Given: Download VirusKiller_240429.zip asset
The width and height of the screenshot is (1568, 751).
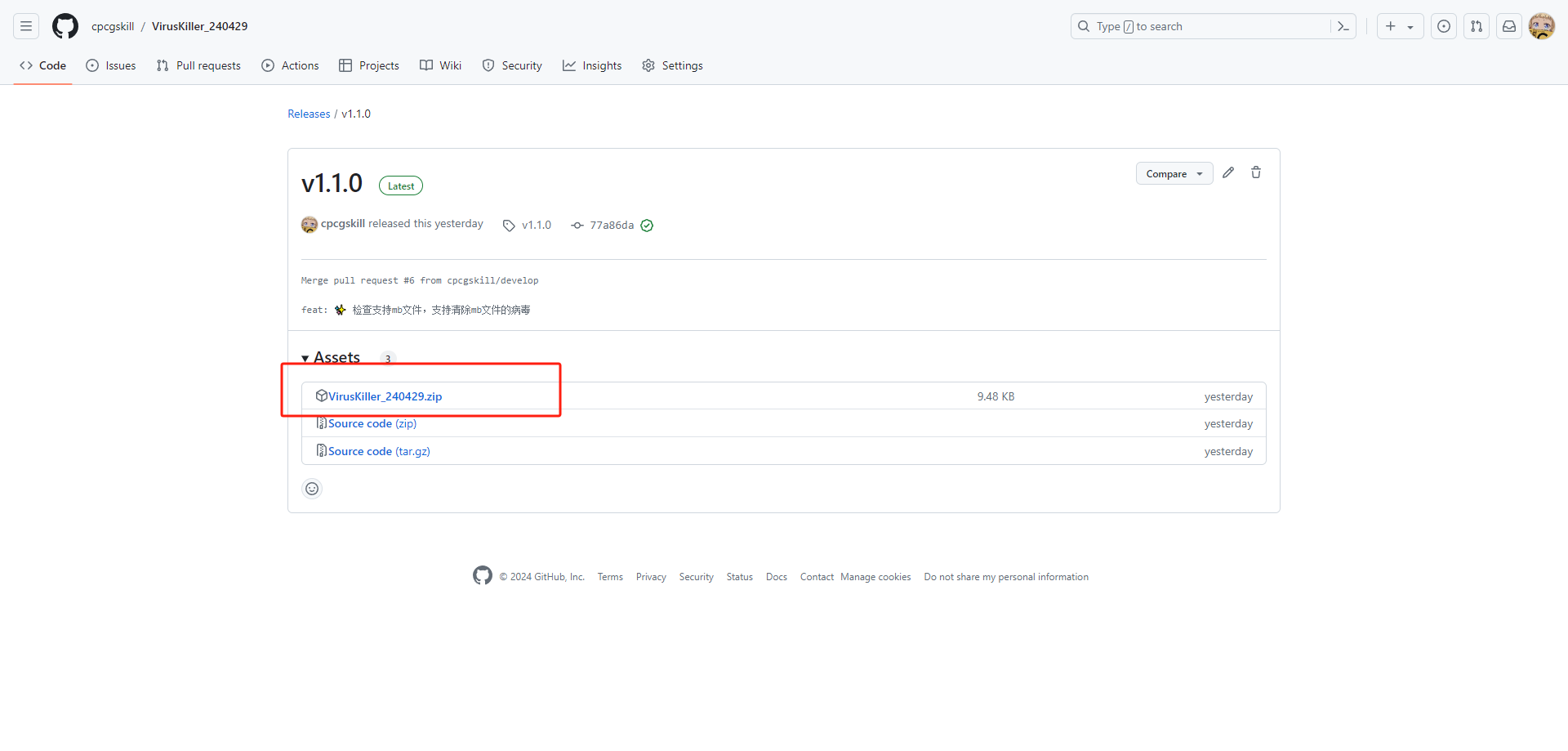Looking at the screenshot, I should pyautogui.click(x=385, y=396).
